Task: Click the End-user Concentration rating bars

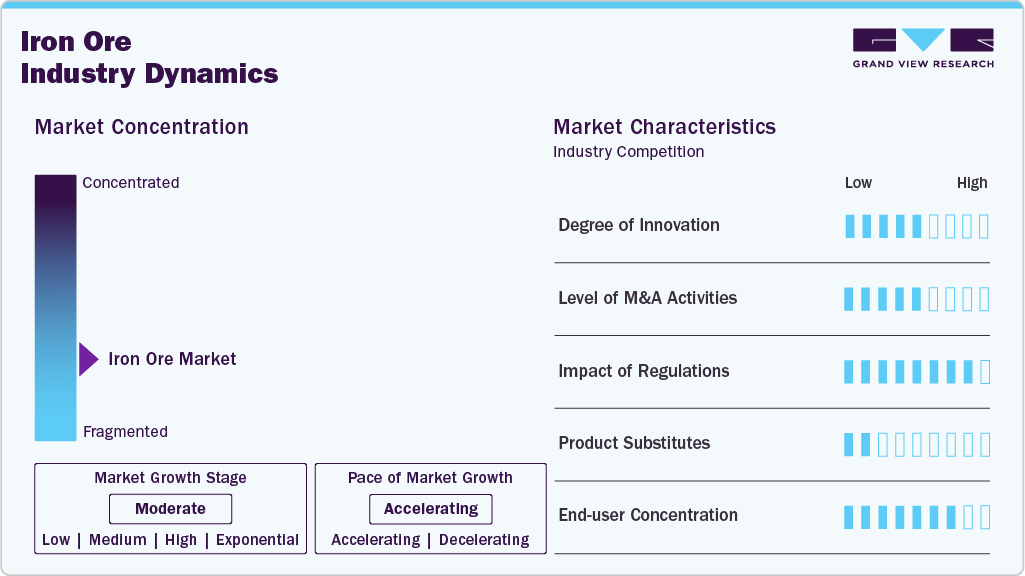Action: (916, 516)
